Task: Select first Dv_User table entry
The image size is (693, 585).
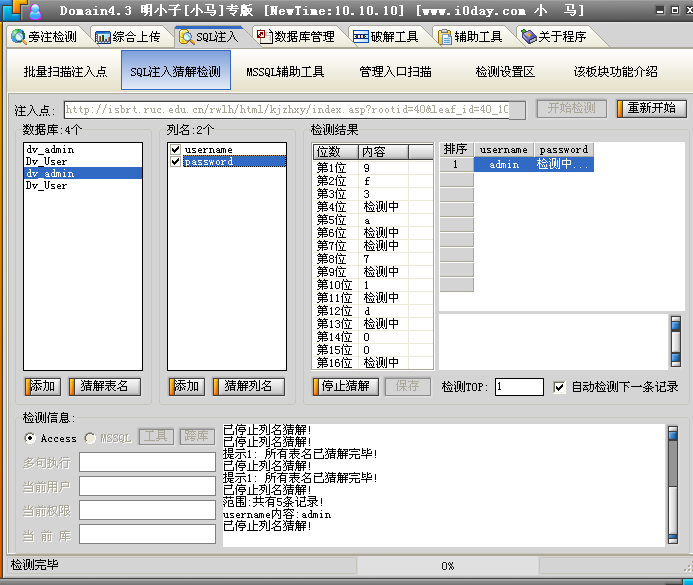Action: point(83,161)
